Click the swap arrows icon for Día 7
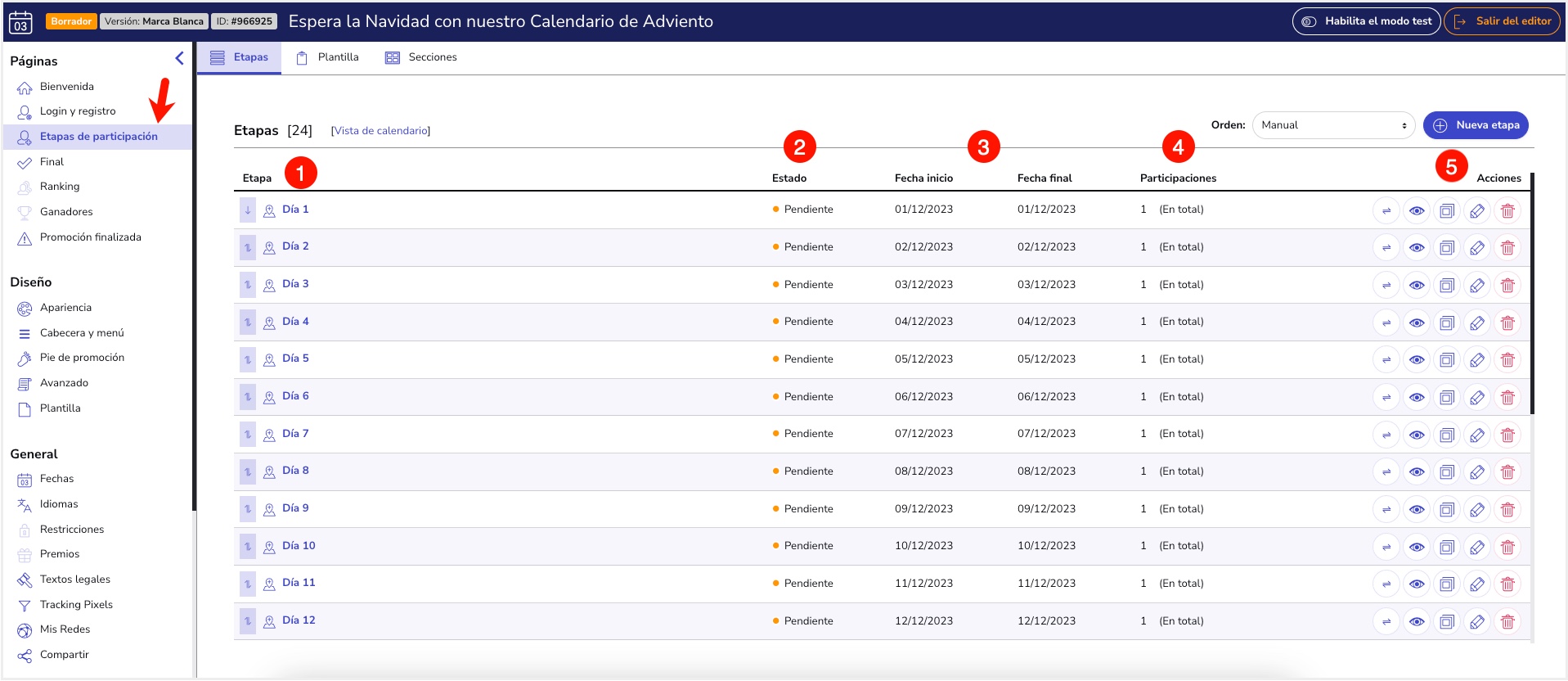Image resolution: width=1568 pixels, height=681 pixels. (x=1386, y=435)
